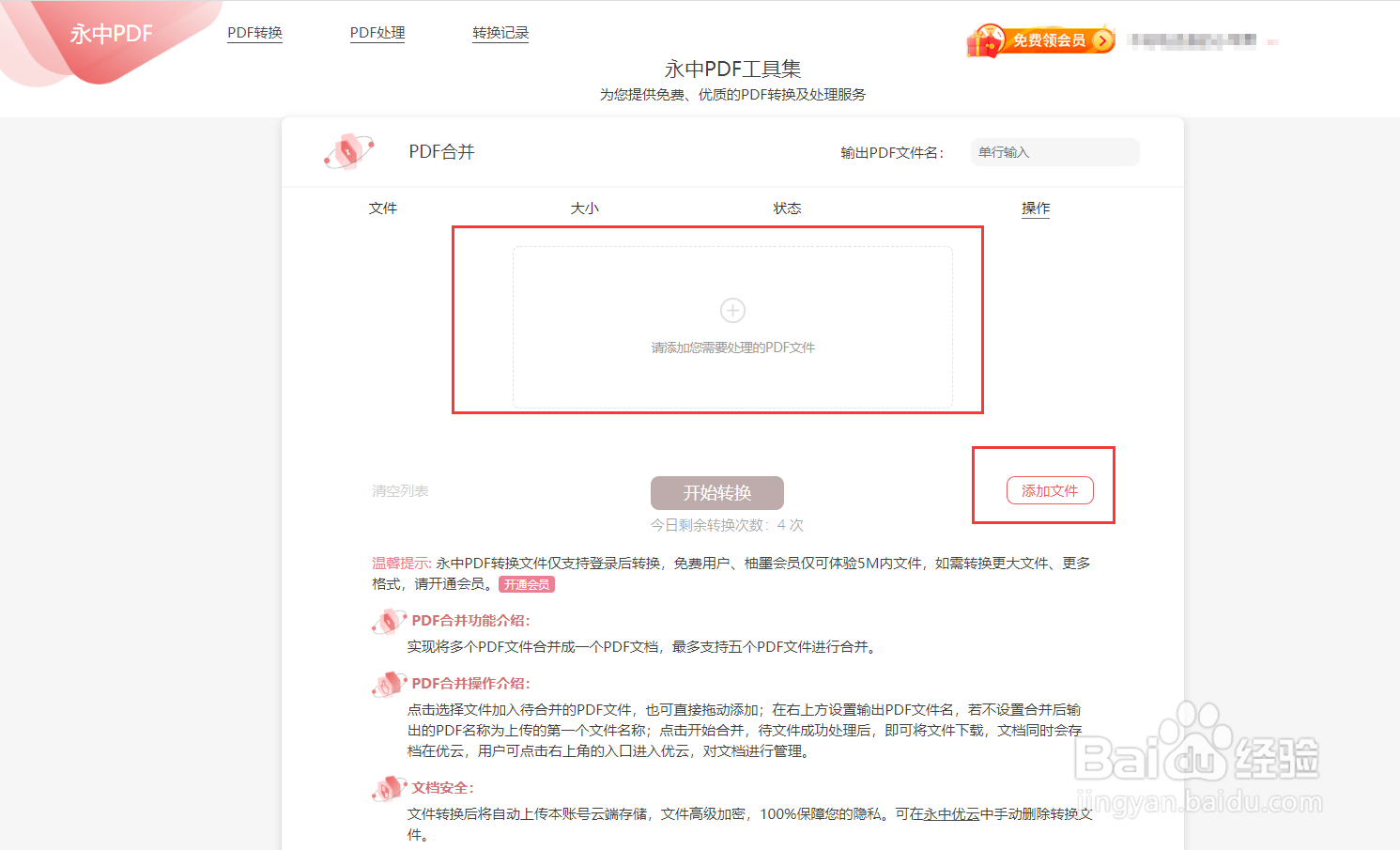Click the 今日剩余转换次数 text
1400x850 pixels.
[727, 525]
